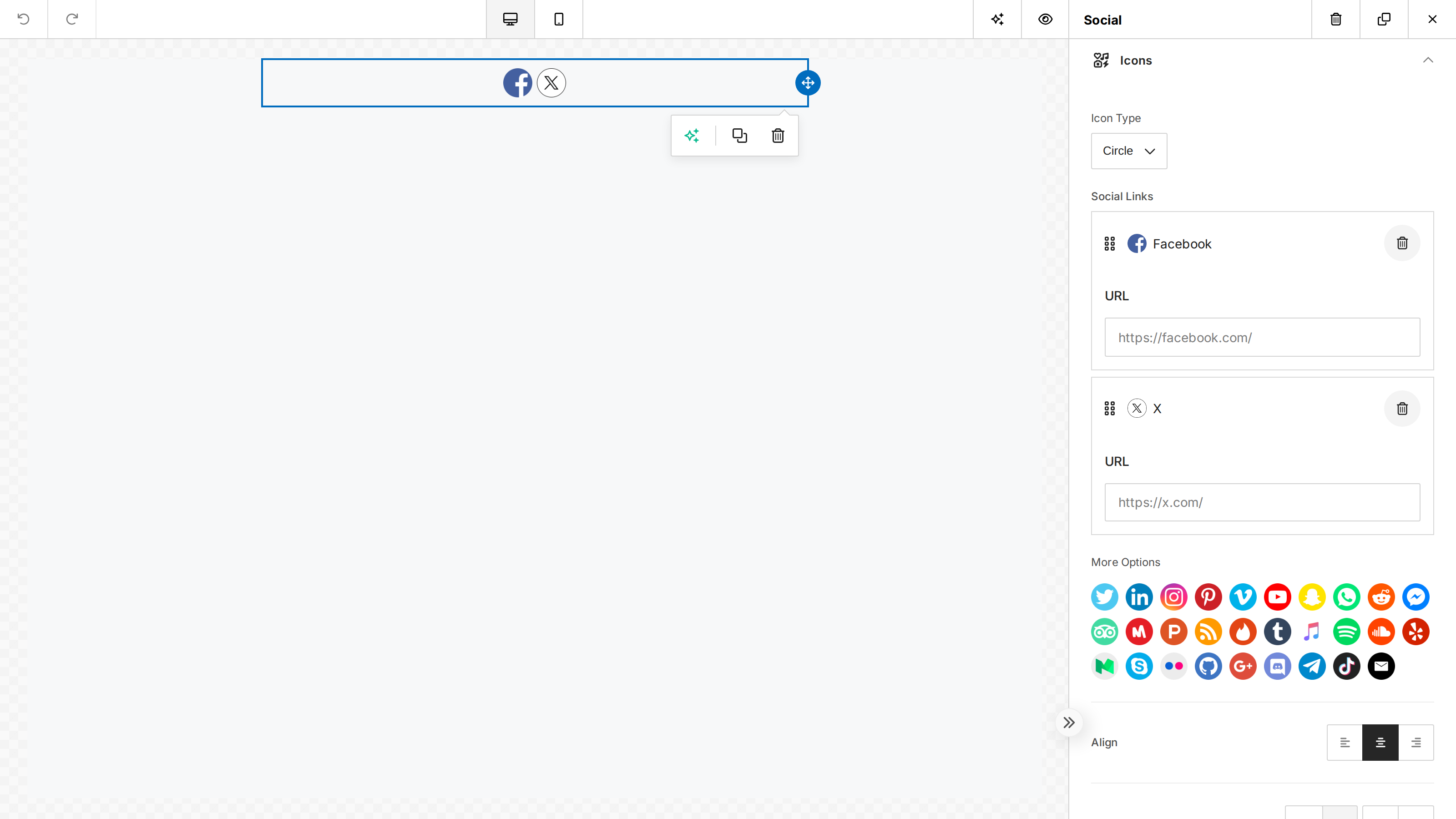Focus the X URL input field
Screen dimensions: 1456x819
pos(1262,502)
